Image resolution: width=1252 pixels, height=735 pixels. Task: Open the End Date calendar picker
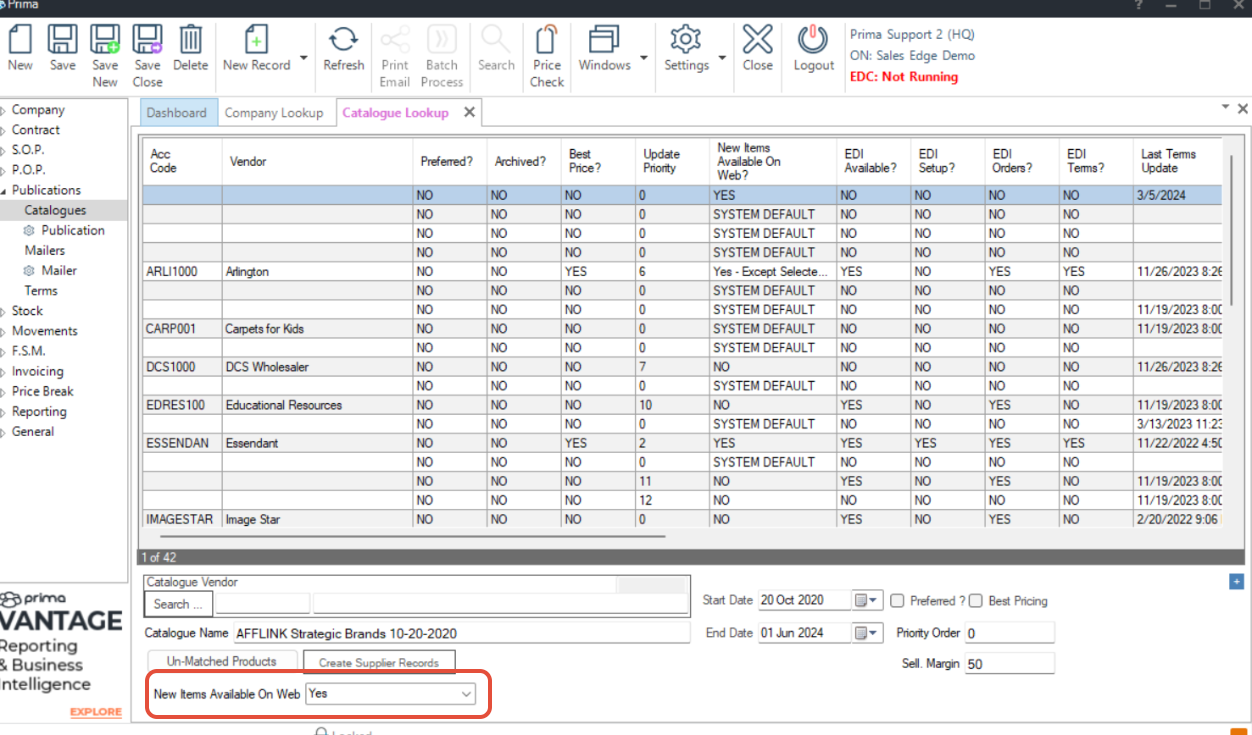click(867, 632)
